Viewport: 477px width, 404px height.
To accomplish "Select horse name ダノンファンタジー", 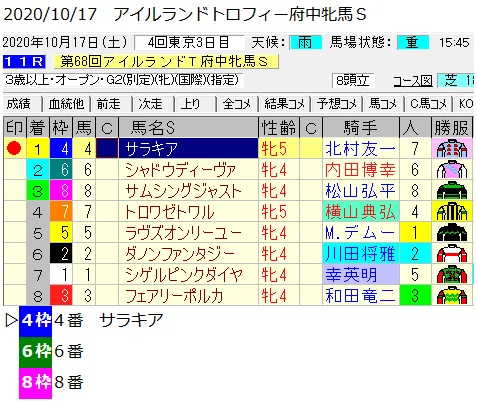I will pos(180,253).
